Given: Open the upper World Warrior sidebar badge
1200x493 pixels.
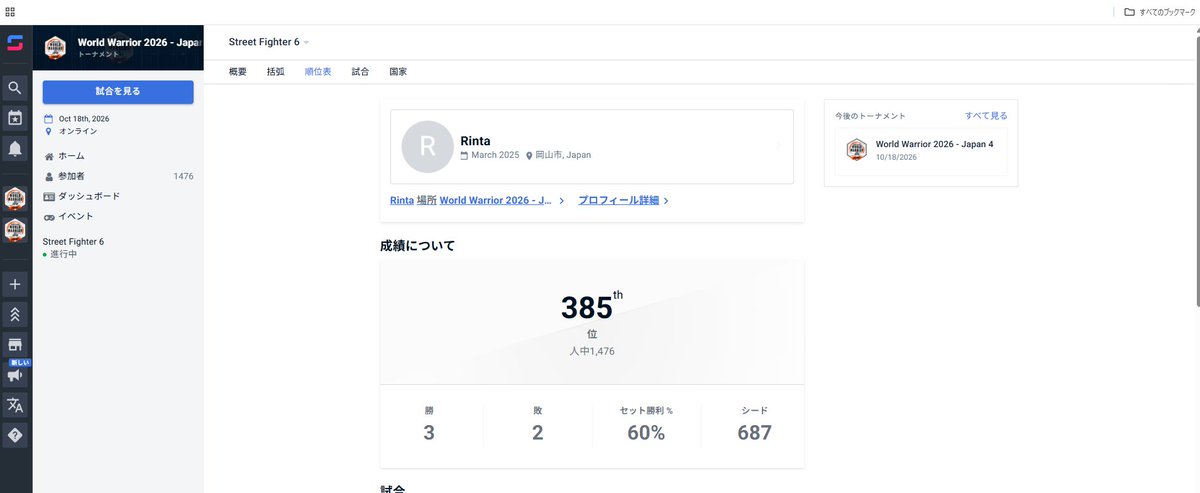Looking at the screenshot, I should click(x=15, y=198).
